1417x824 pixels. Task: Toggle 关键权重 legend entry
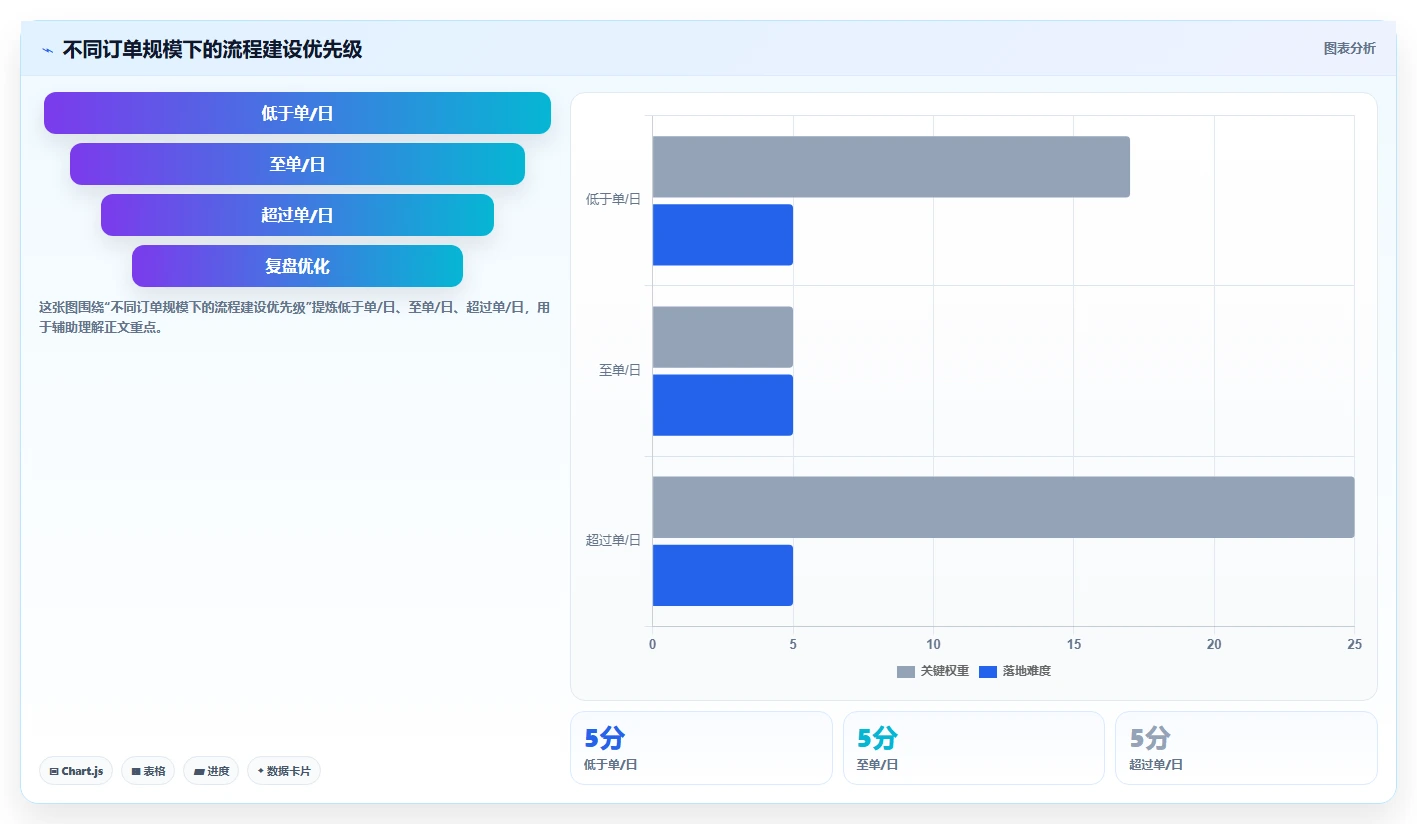pyautogui.click(x=933, y=671)
